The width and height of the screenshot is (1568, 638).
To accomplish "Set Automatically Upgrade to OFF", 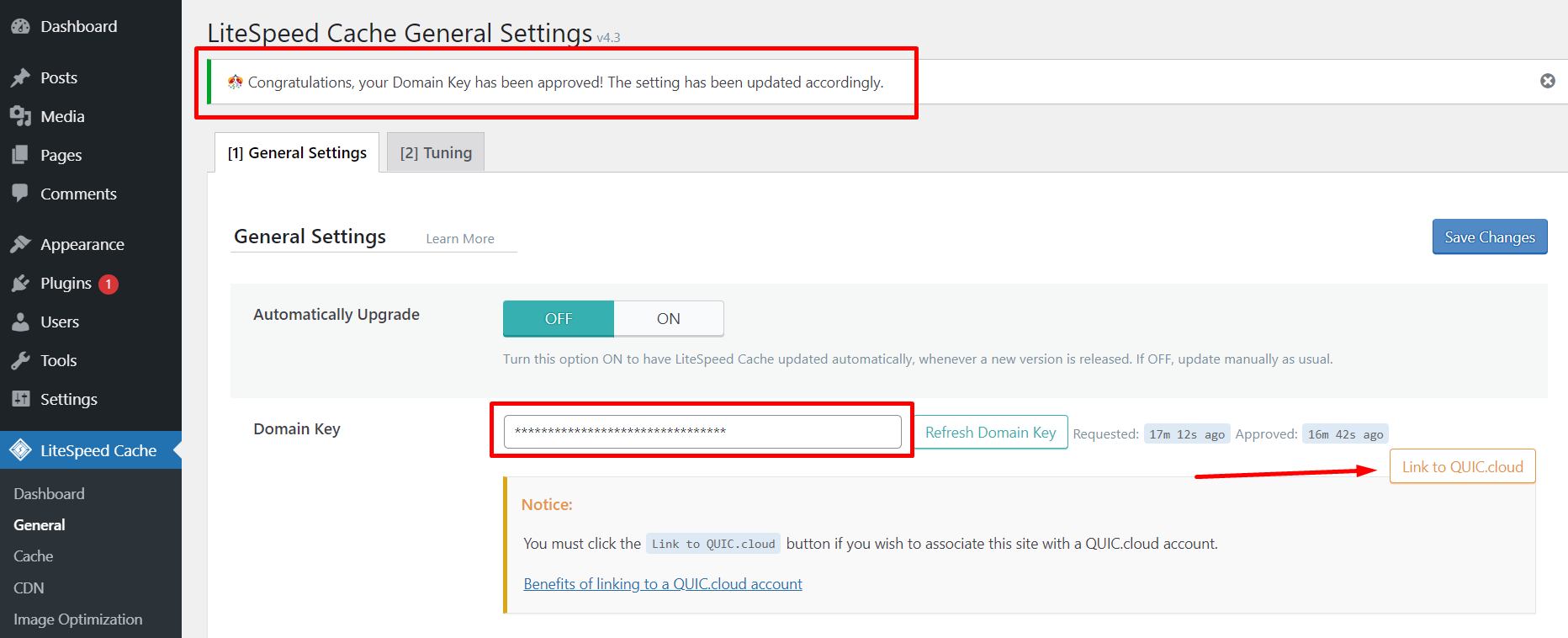I will coord(559,319).
